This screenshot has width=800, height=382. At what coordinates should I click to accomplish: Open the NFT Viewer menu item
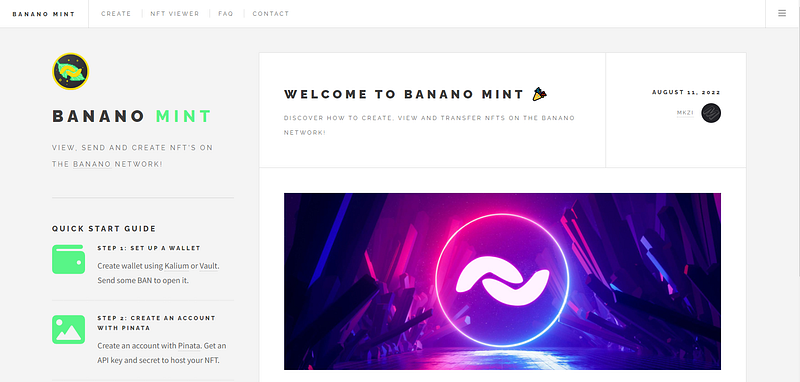(174, 14)
